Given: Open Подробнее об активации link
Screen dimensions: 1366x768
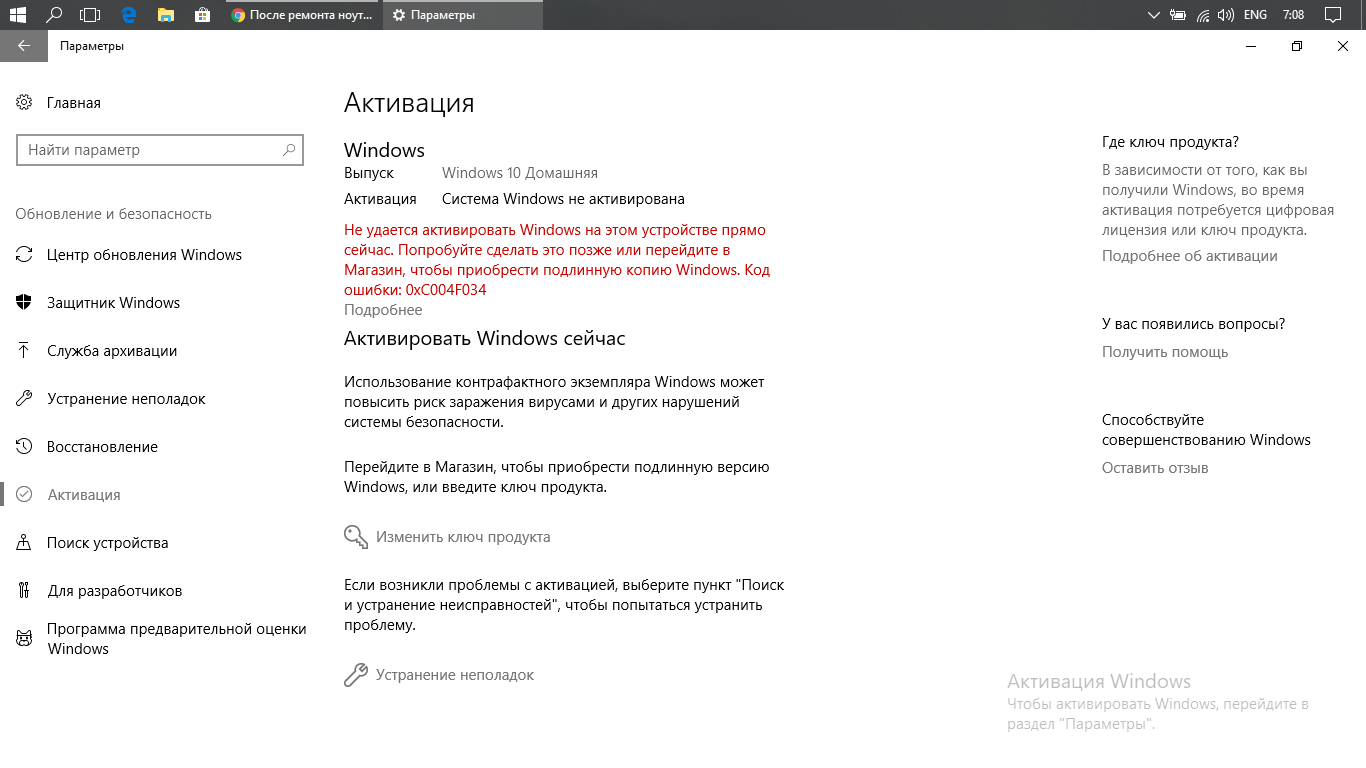Looking at the screenshot, I should (1190, 256).
